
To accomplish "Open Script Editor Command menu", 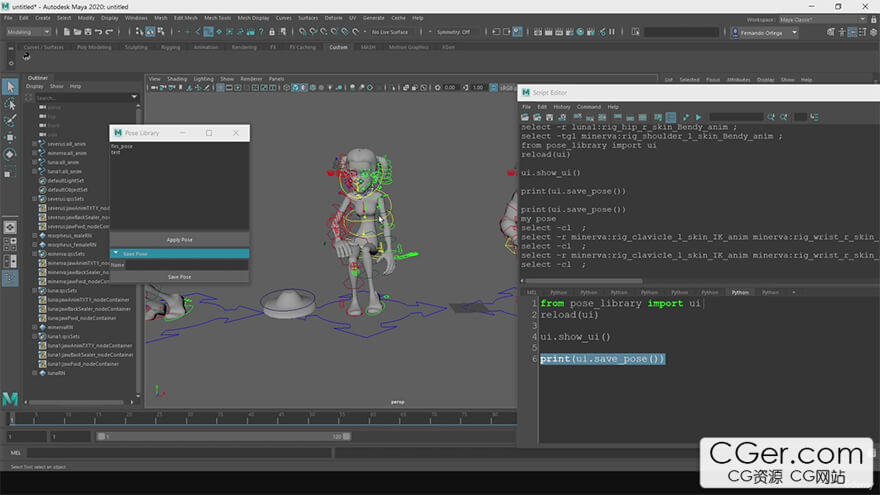I will [x=589, y=107].
